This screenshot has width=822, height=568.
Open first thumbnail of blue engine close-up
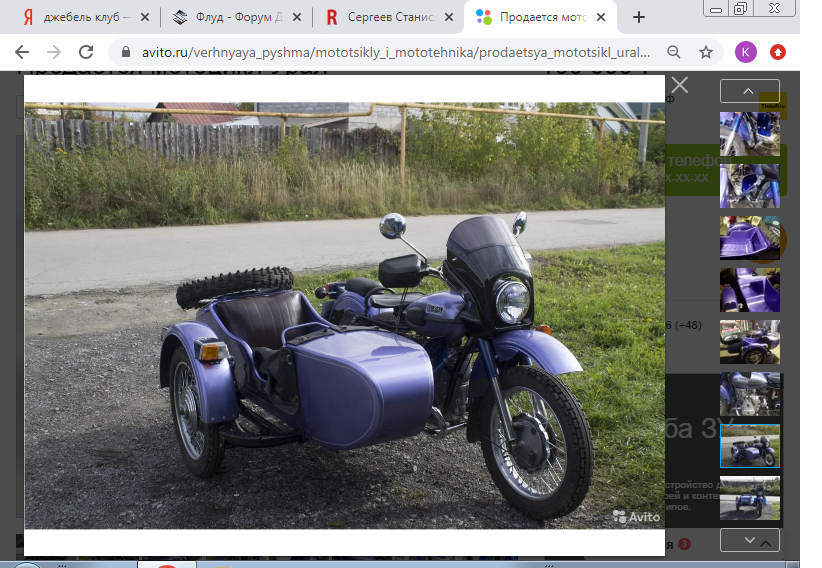(x=750, y=134)
